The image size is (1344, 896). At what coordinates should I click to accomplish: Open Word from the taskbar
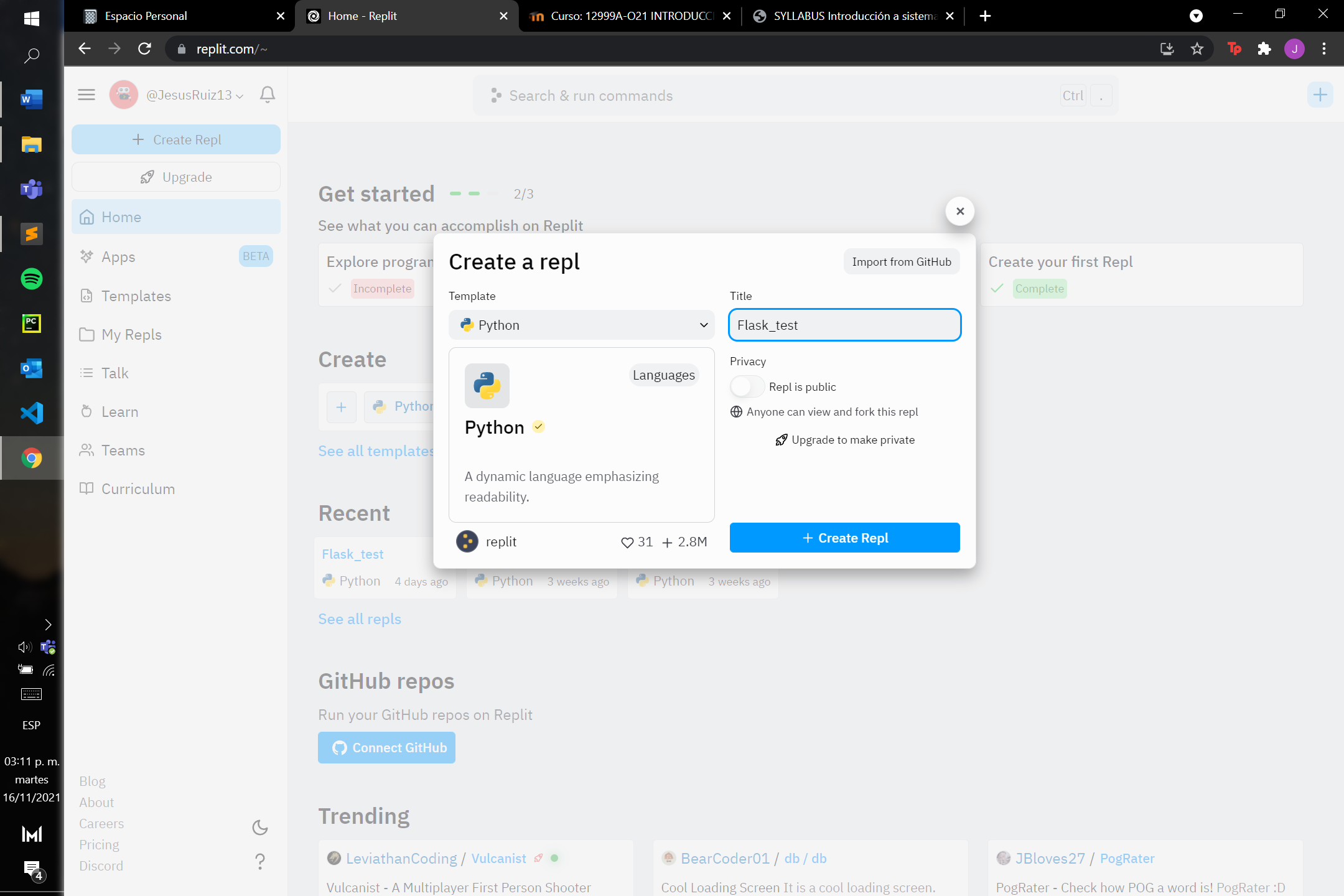click(32, 99)
